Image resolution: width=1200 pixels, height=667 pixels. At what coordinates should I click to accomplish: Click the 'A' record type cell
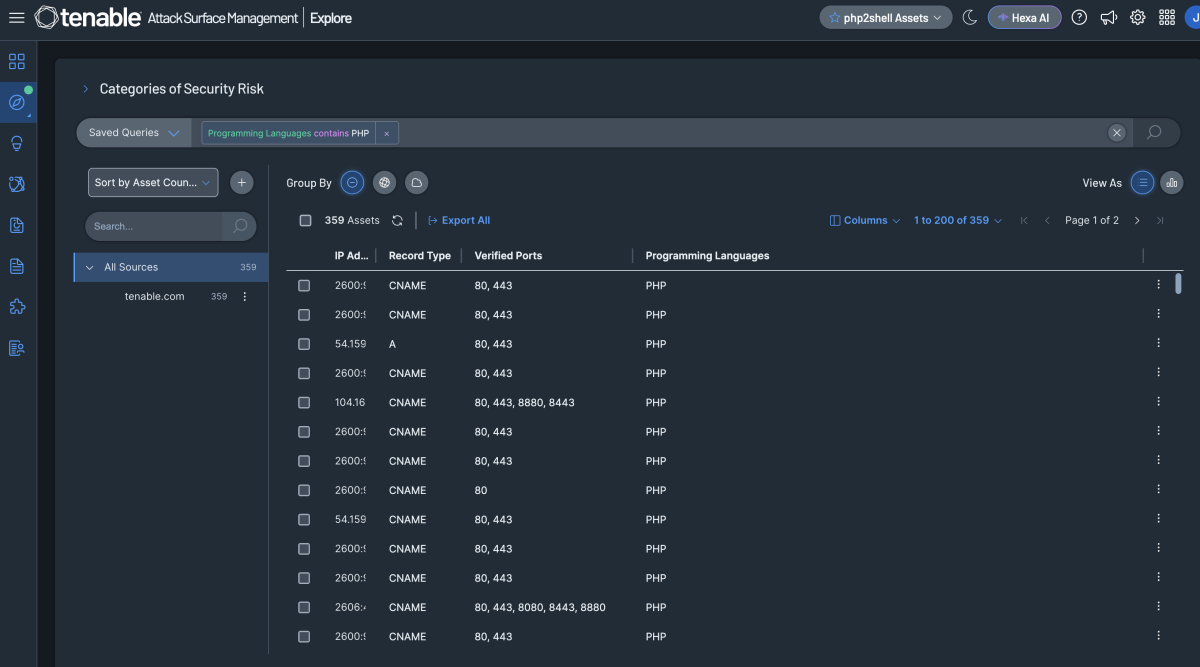pyautogui.click(x=392, y=344)
